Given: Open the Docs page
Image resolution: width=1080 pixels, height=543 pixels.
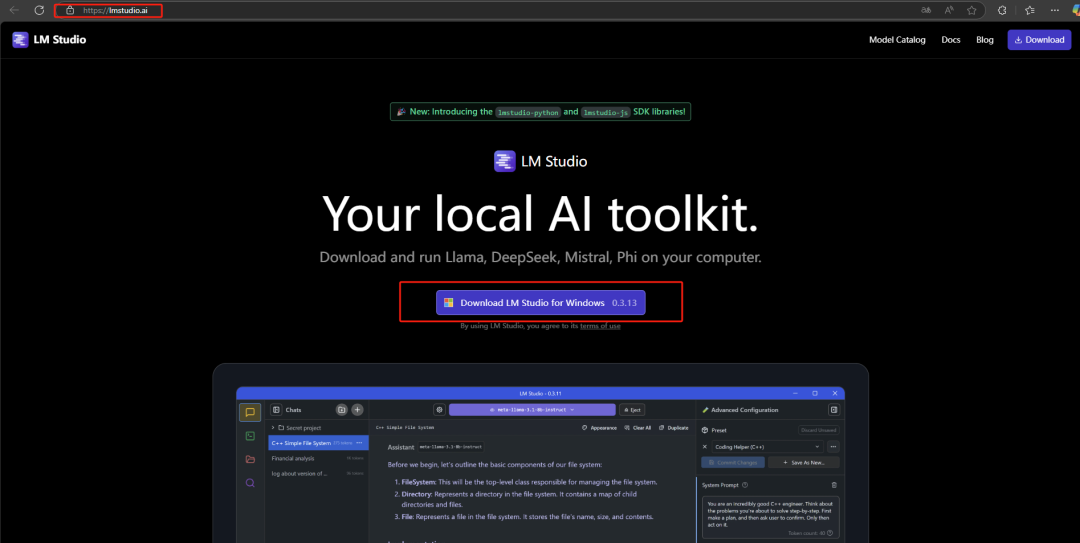Looking at the screenshot, I should 951,40.
